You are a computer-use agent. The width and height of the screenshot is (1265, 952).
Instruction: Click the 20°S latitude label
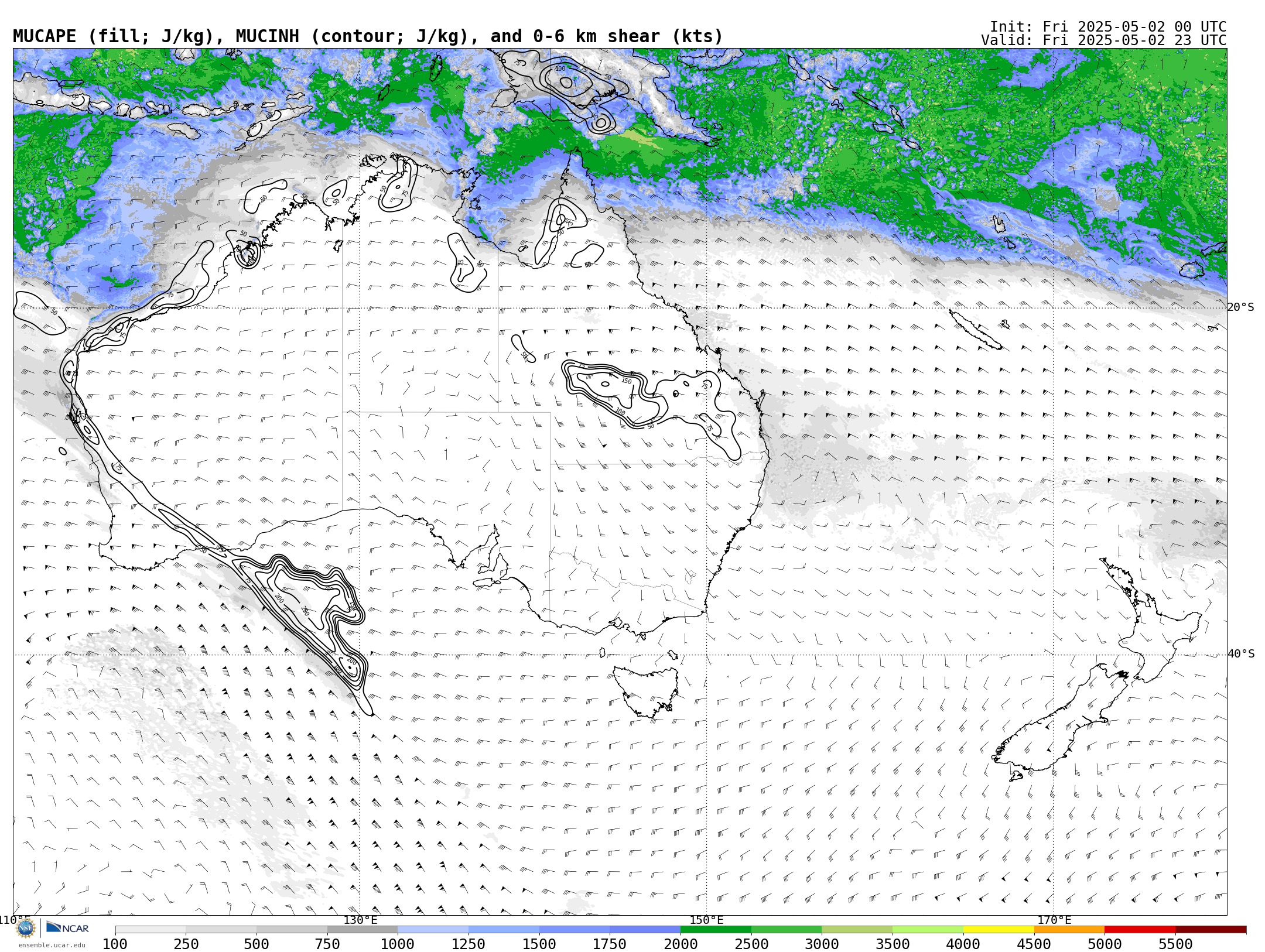1241,307
